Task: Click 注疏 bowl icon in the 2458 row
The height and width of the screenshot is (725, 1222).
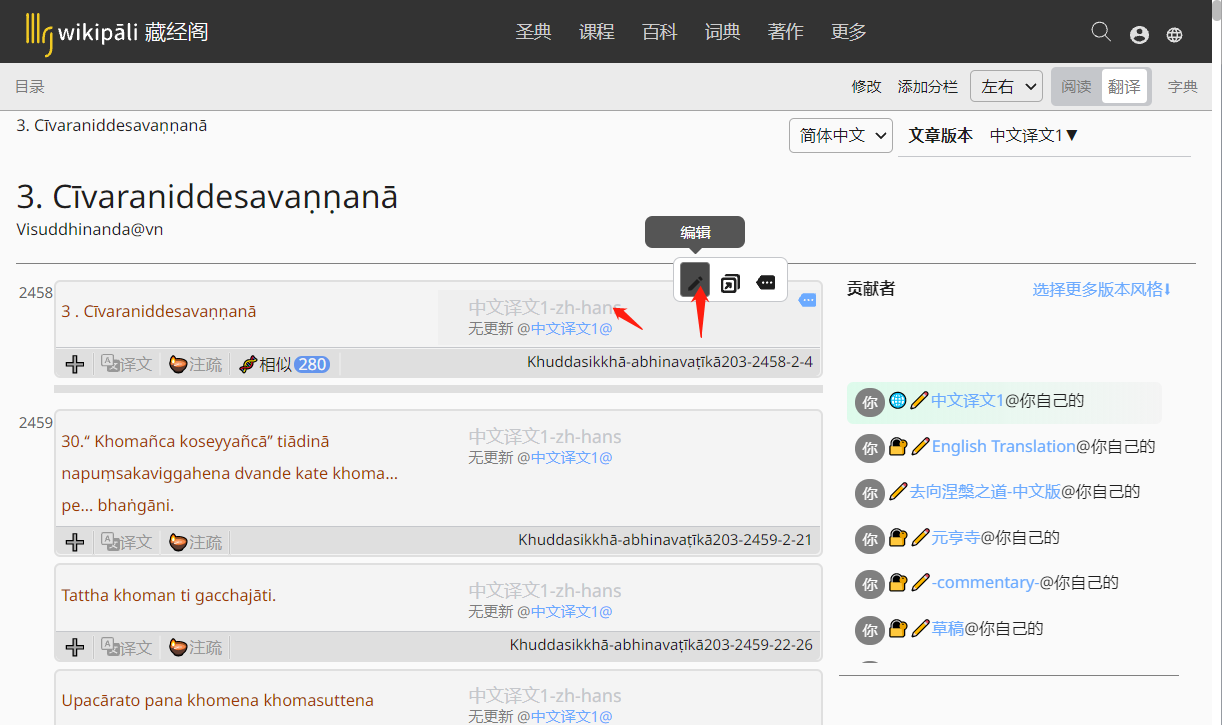Action: tap(195, 364)
